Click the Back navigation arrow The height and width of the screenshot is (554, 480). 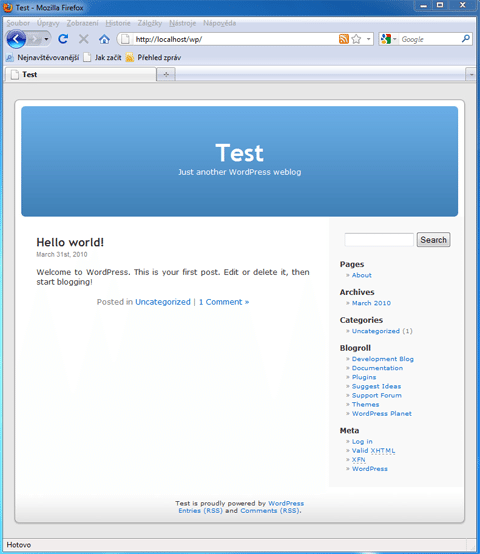coord(16,39)
